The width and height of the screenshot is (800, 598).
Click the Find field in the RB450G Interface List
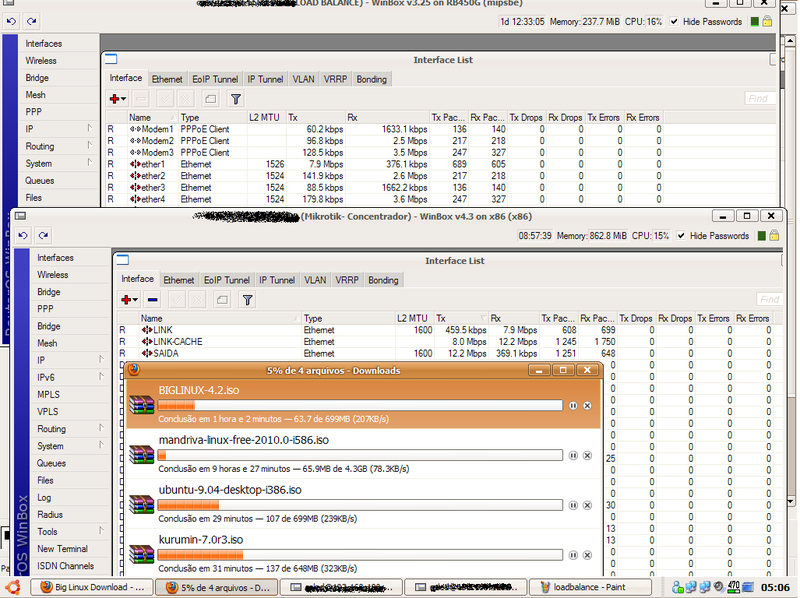(760, 98)
